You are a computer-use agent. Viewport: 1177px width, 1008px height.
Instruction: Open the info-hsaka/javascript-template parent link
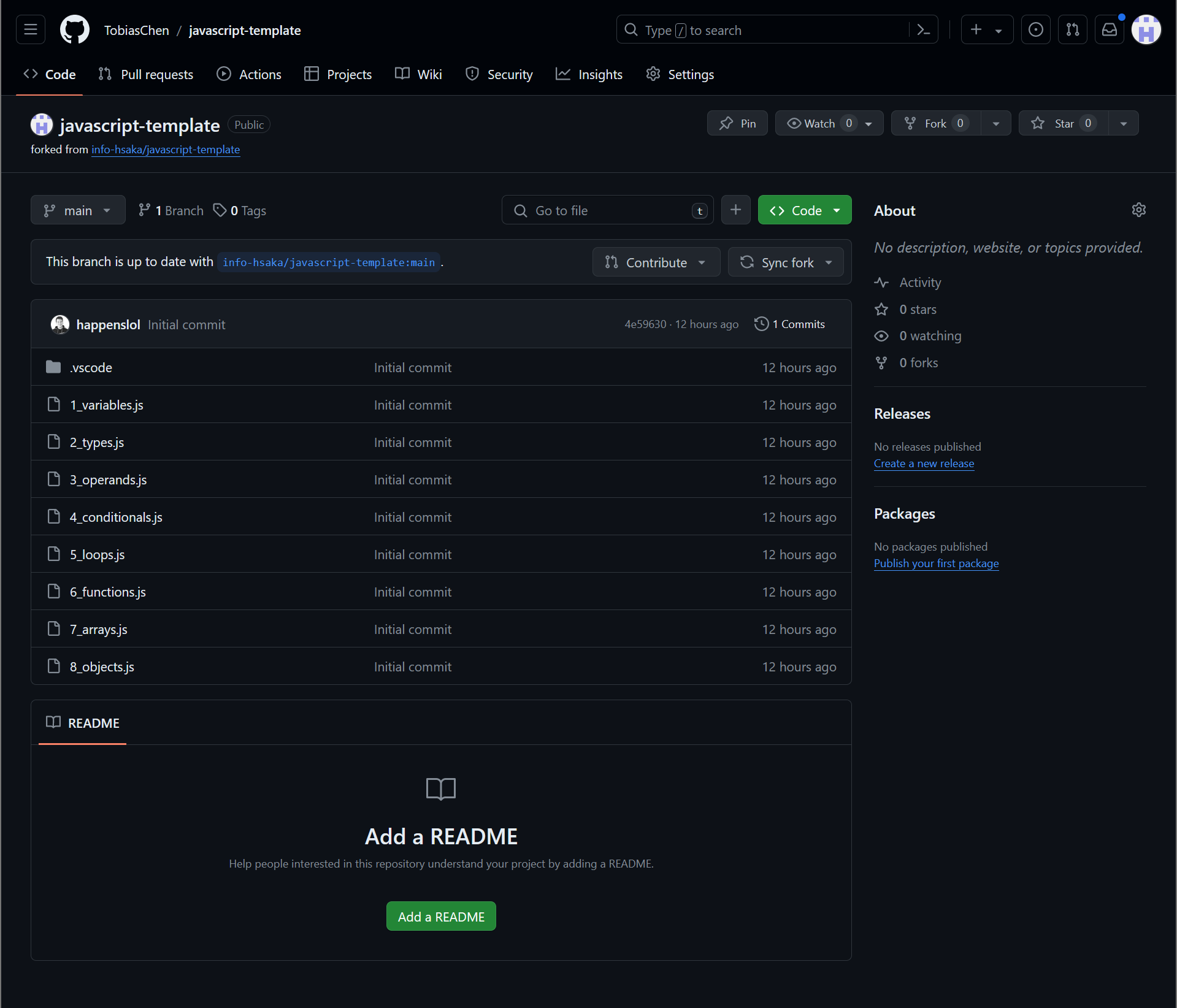(166, 150)
